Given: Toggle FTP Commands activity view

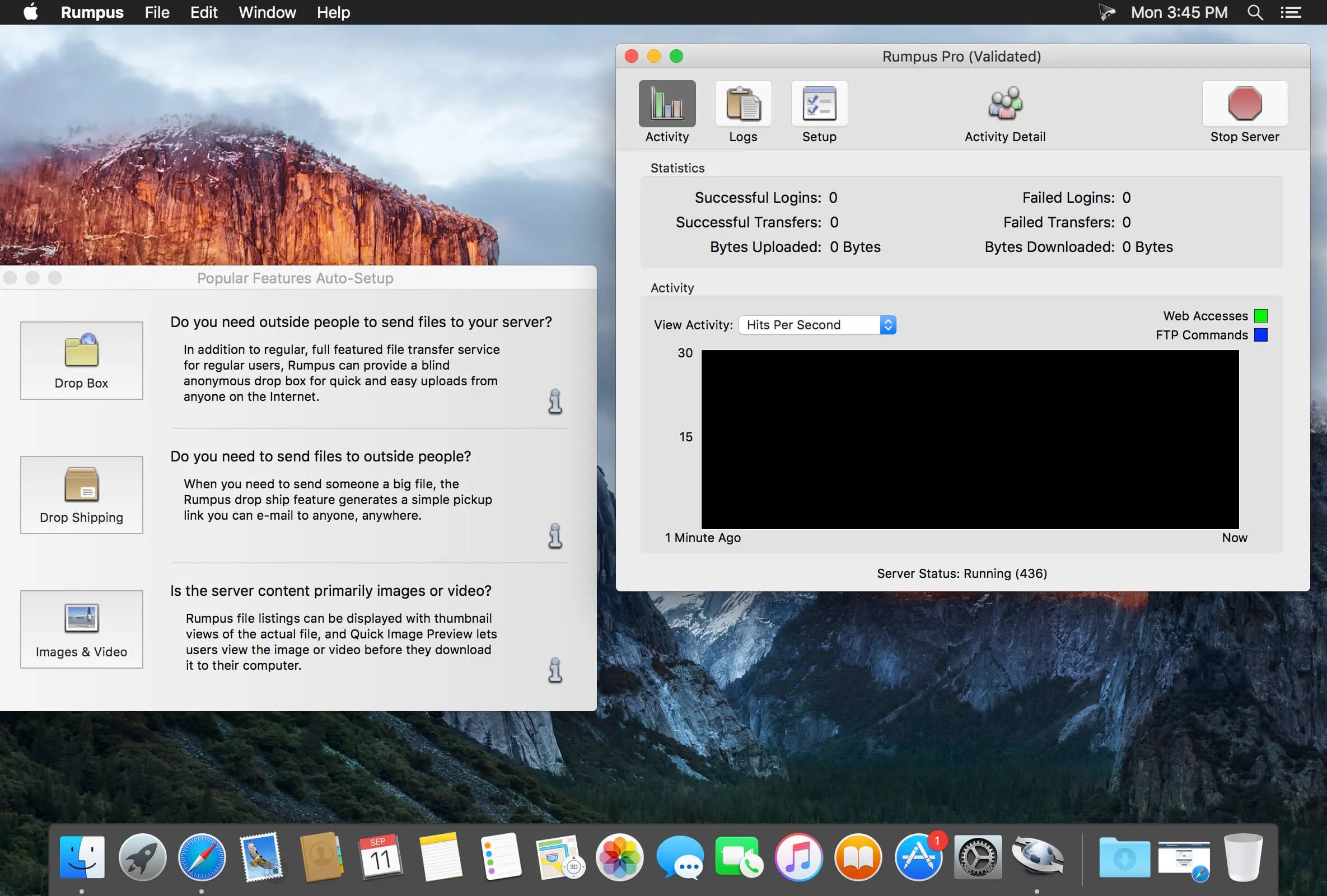Looking at the screenshot, I should click(1262, 335).
